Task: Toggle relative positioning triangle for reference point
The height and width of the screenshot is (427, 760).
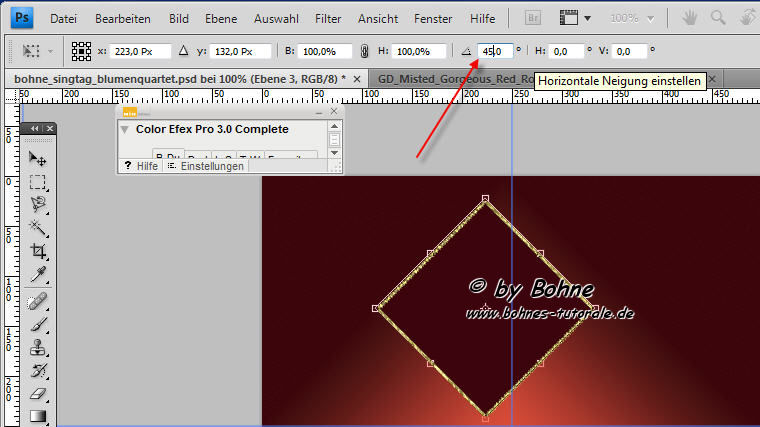Action: (183, 51)
